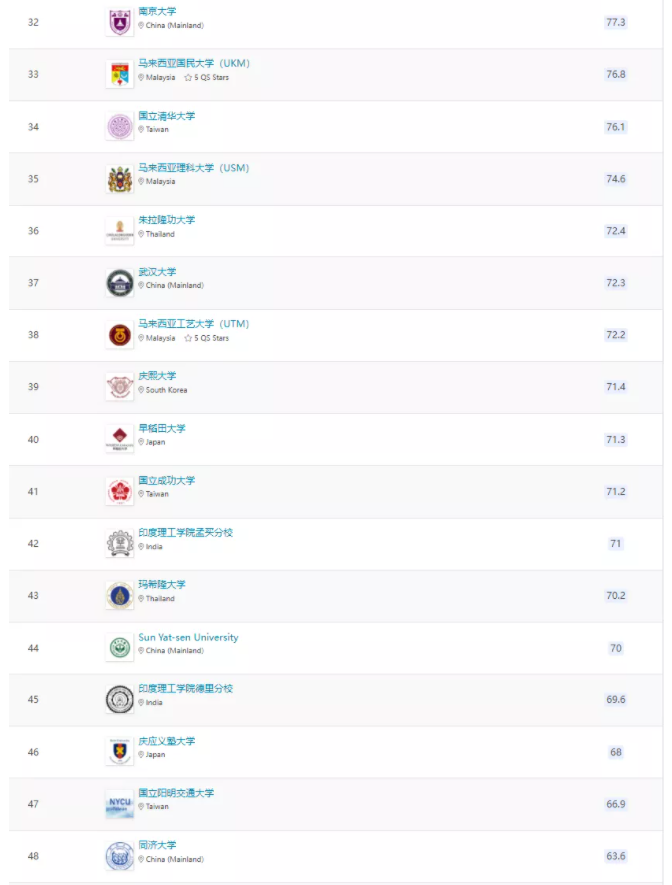The height and width of the screenshot is (885, 672).
Task: Open the UKM university logo thumbnail
Action: pos(120,75)
